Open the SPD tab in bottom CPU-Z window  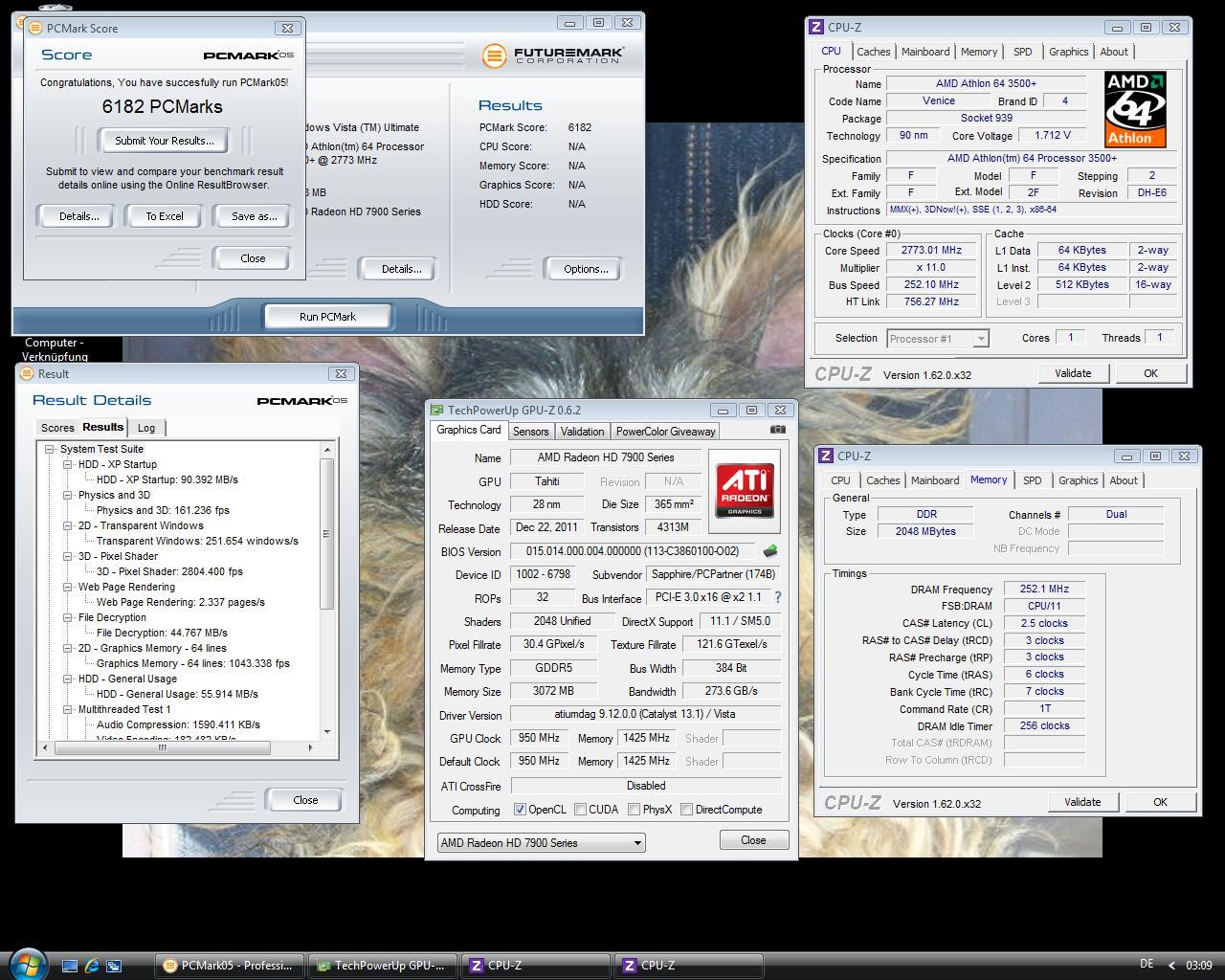(1032, 480)
